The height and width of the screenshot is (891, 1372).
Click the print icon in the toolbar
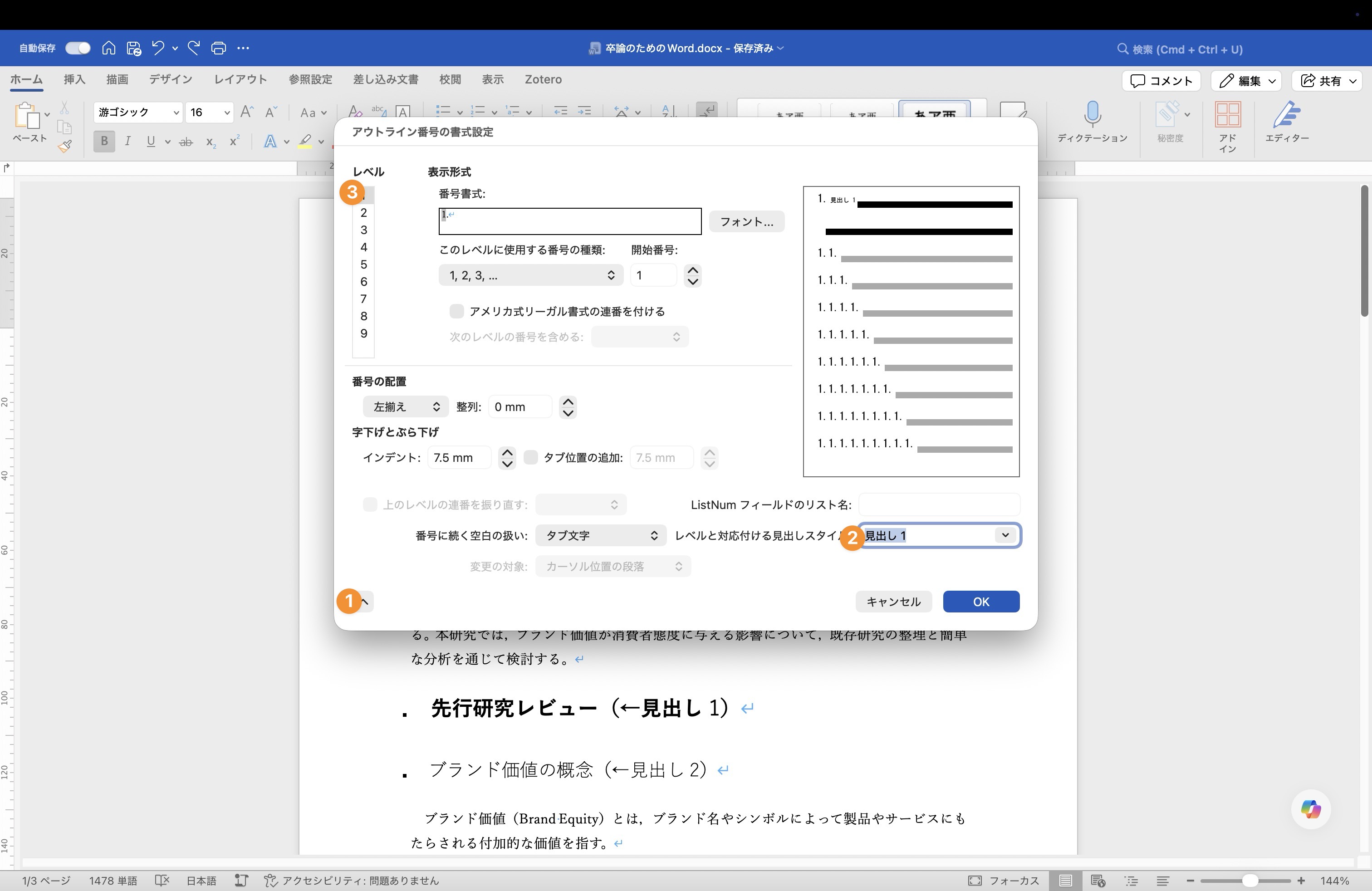tap(219, 48)
